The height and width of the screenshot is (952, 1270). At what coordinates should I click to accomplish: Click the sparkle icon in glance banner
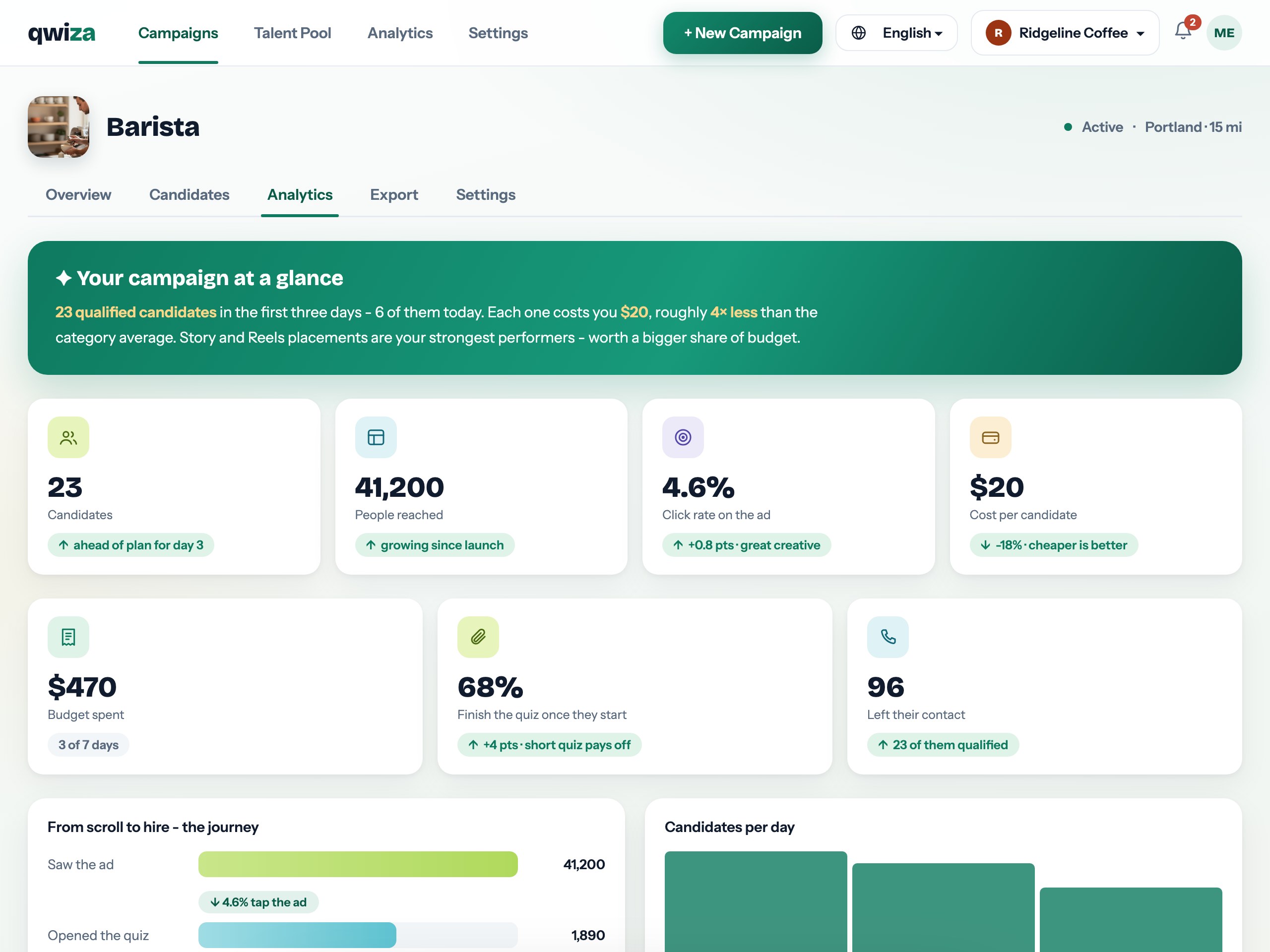(63, 278)
